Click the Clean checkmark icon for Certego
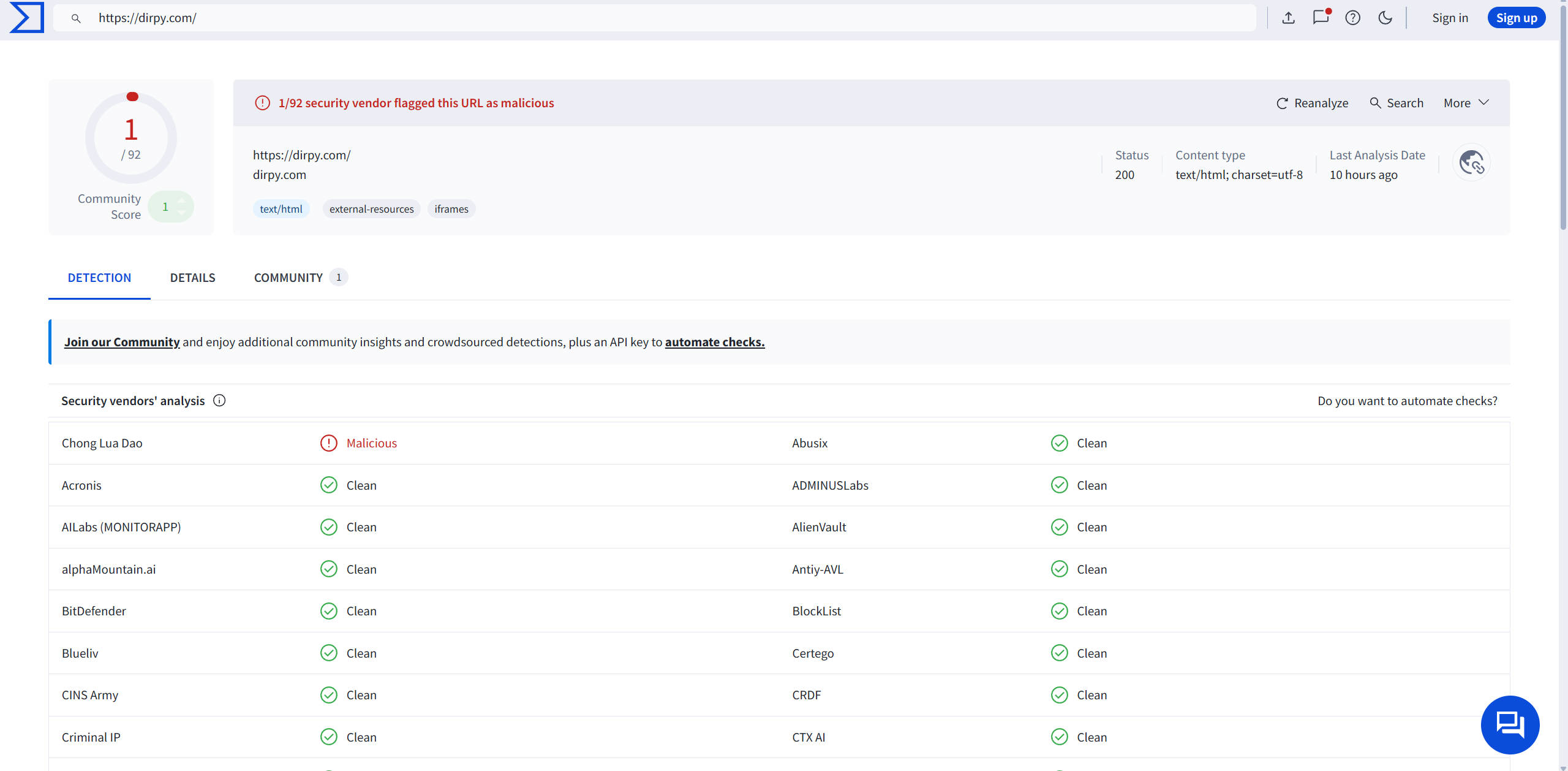This screenshot has height=771, width=1568. pos(1060,653)
